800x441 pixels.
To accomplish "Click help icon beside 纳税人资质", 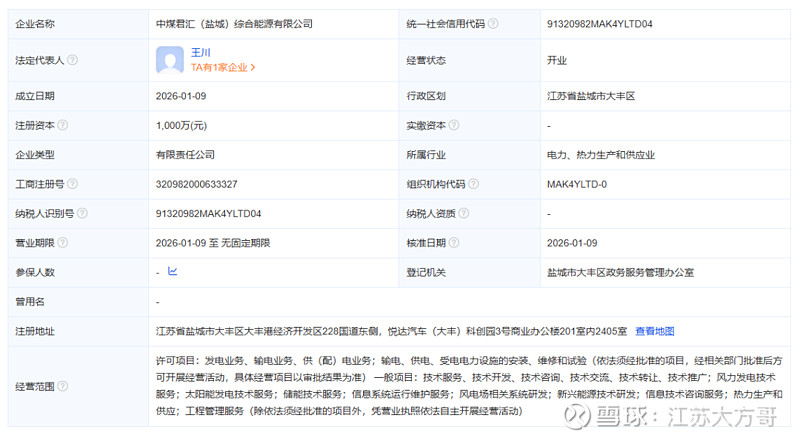I will pyautogui.click(x=463, y=213).
